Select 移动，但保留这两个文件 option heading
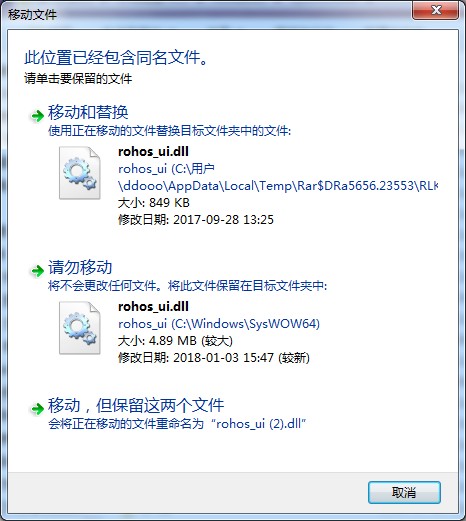 [136, 405]
